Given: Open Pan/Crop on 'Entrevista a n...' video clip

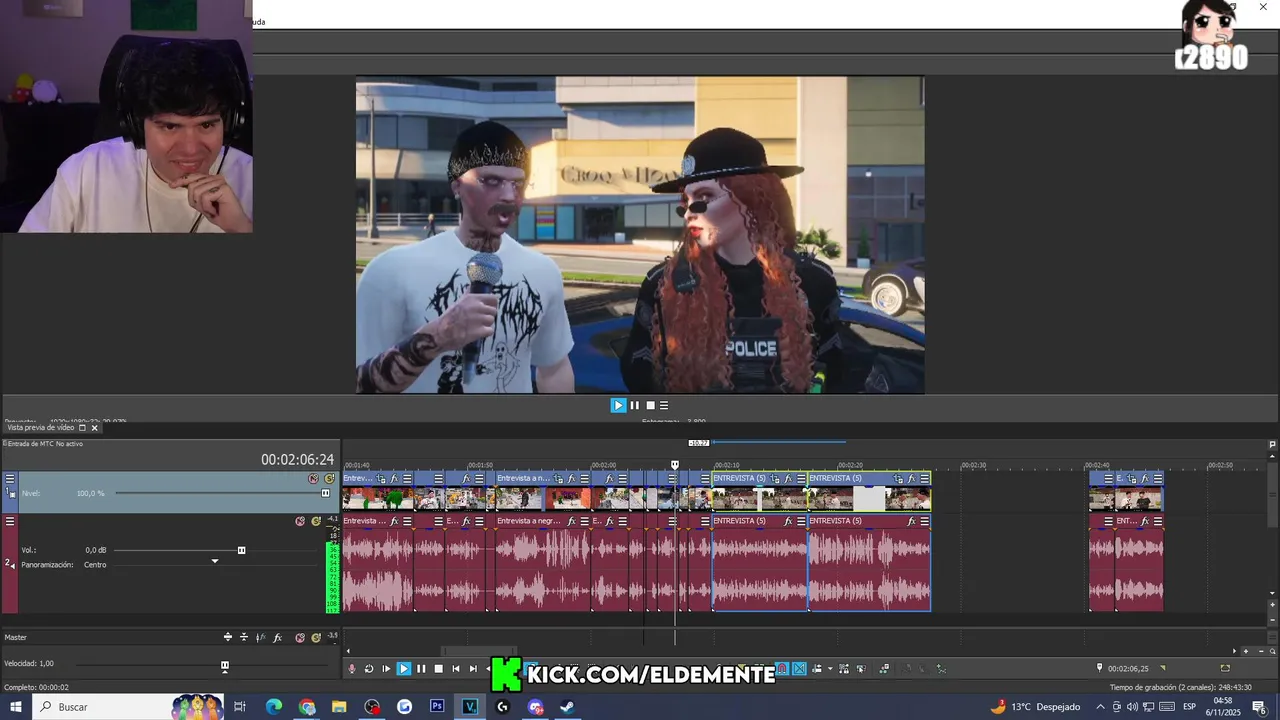Looking at the screenshot, I should point(558,478).
